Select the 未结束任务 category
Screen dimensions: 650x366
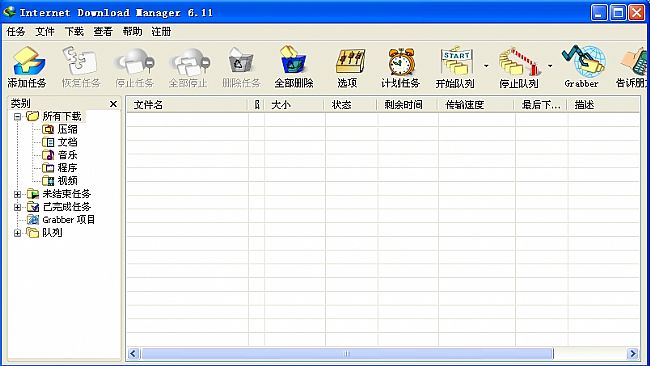click(67, 194)
